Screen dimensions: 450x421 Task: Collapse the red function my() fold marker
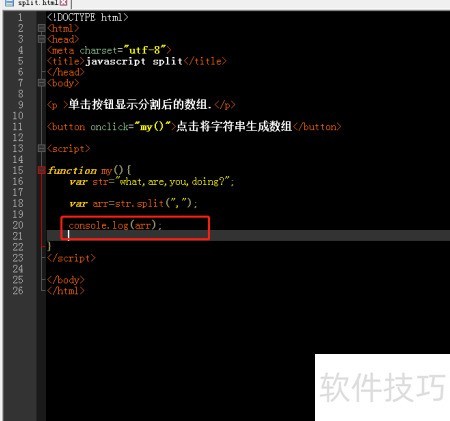[41, 170]
